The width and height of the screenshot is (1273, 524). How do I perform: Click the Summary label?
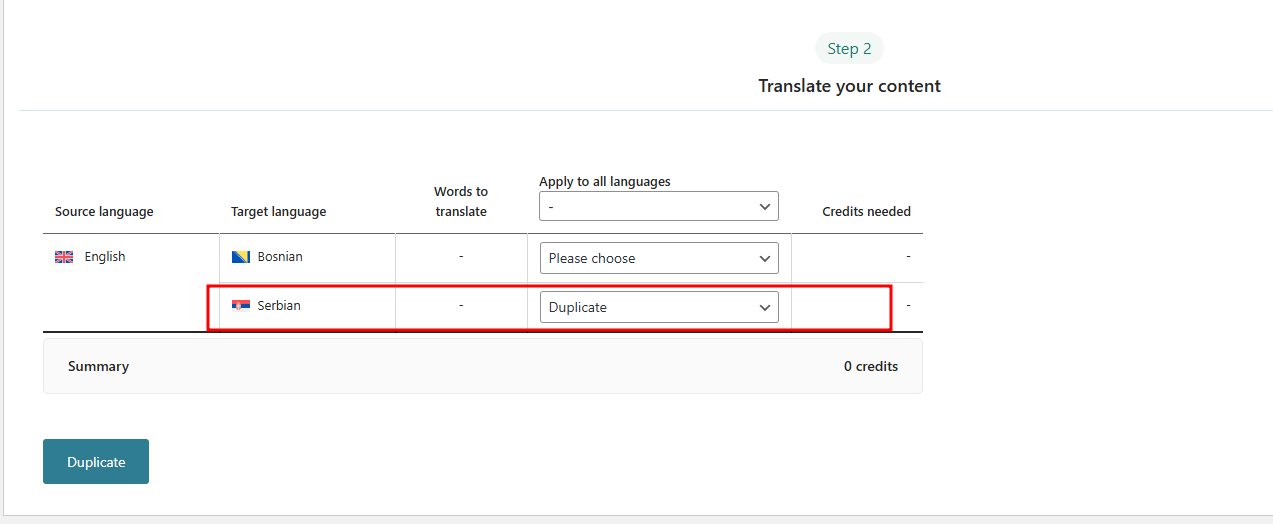[x=98, y=367]
